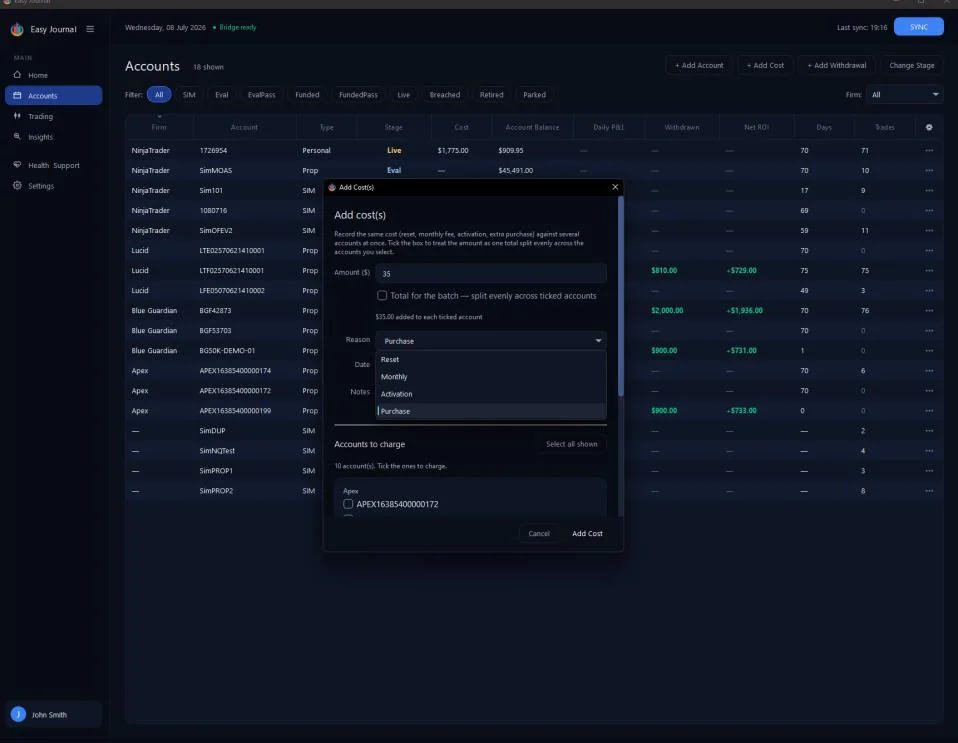Open the Settings gear in sidebar
The width and height of the screenshot is (958, 743).
point(17,185)
